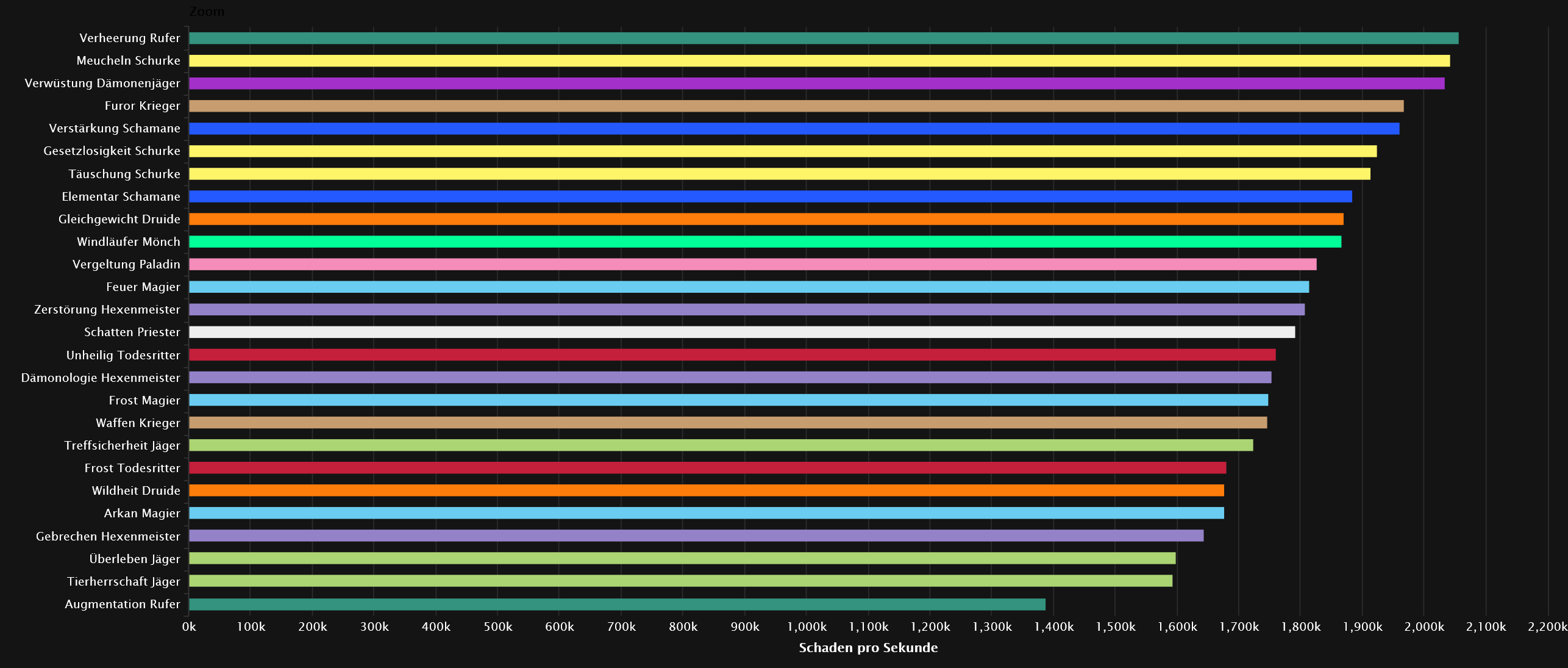Image resolution: width=1568 pixels, height=668 pixels.
Task: Click the 'Verstärkung Schamane' label
Action: 115,128
